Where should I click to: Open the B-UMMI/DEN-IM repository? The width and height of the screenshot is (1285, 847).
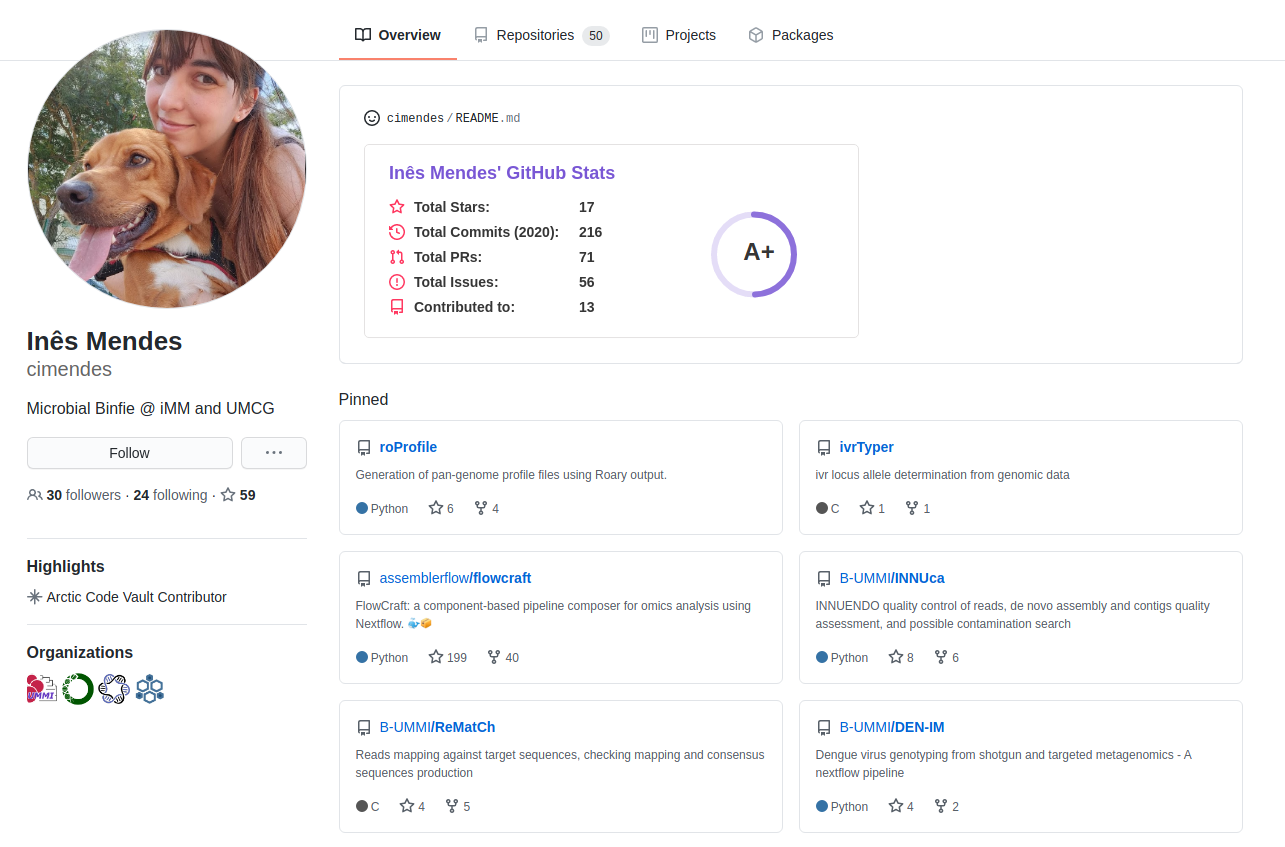pos(892,727)
